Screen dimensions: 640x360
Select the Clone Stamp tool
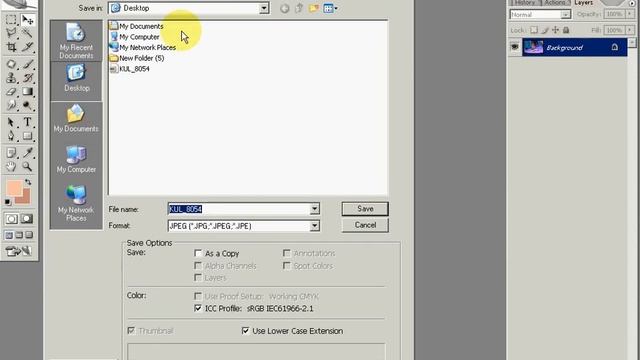pos(11,78)
